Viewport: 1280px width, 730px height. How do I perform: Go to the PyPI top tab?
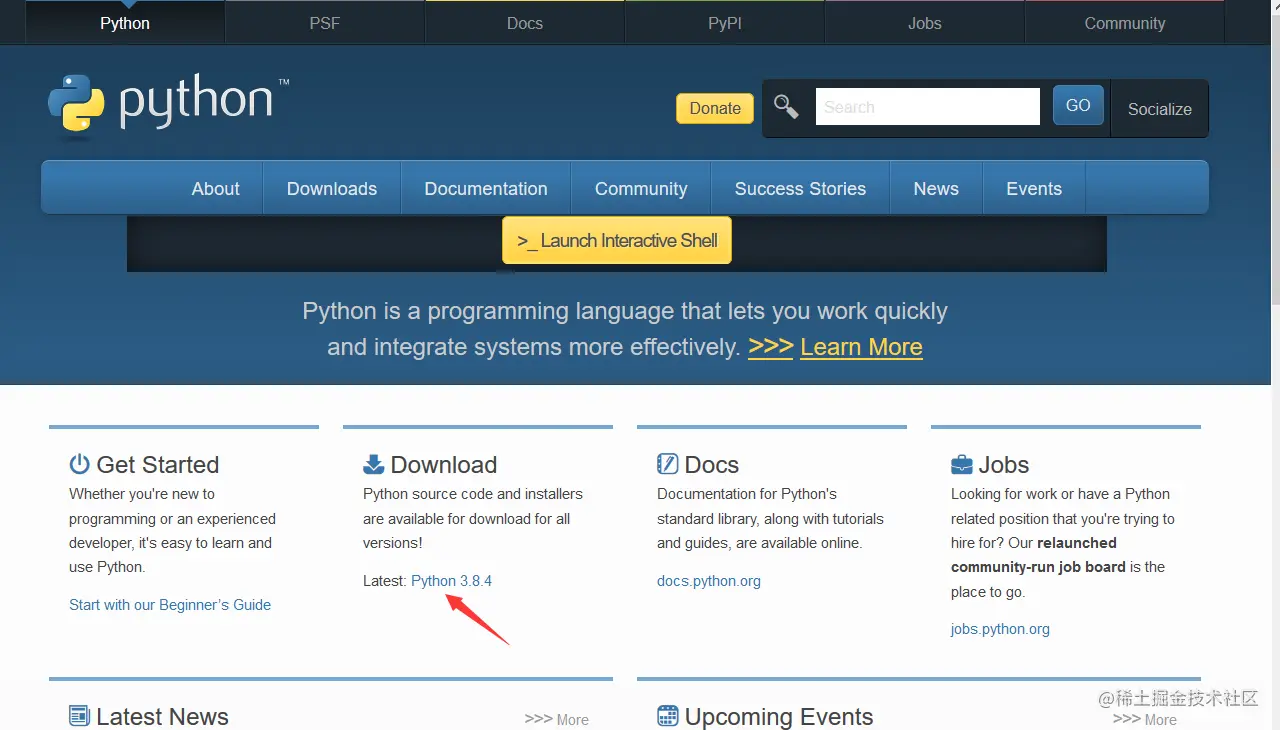pos(725,23)
